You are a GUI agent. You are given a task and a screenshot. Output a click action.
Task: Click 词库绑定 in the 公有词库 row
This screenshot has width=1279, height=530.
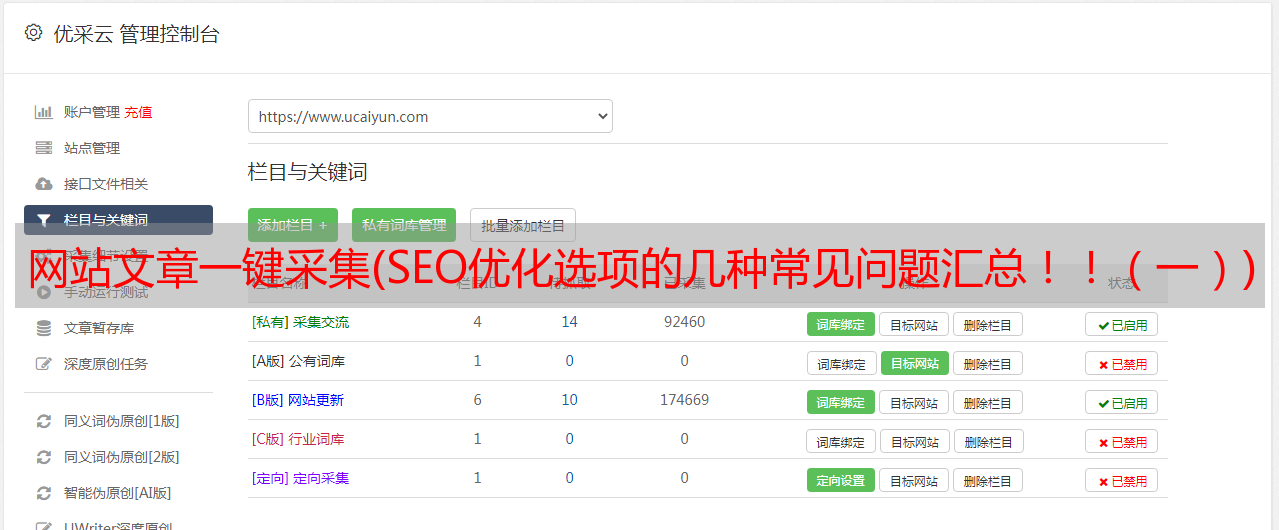click(x=840, y=363)
